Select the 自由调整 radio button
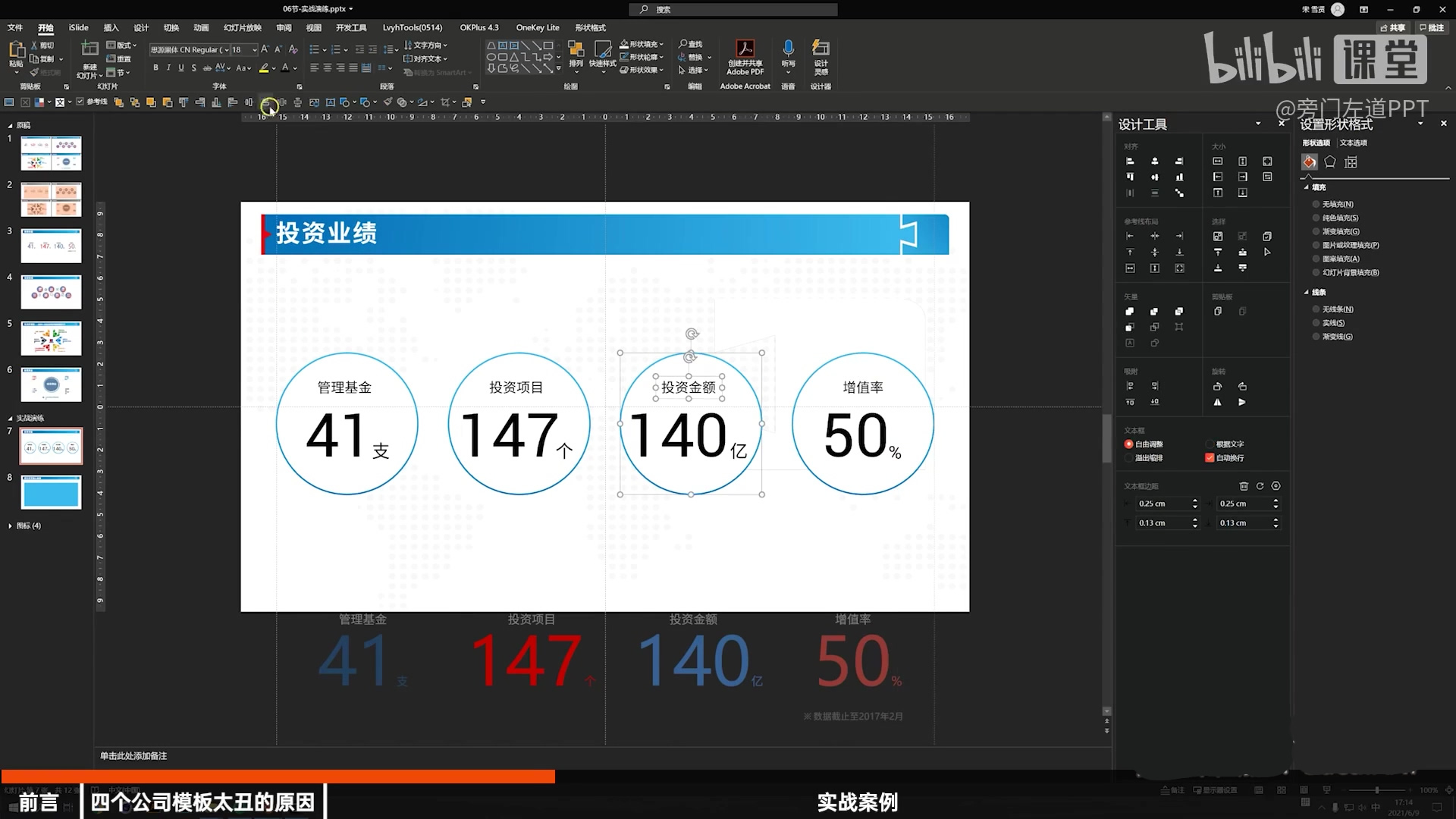1456x819 pixels. [x=1128, y=444]
